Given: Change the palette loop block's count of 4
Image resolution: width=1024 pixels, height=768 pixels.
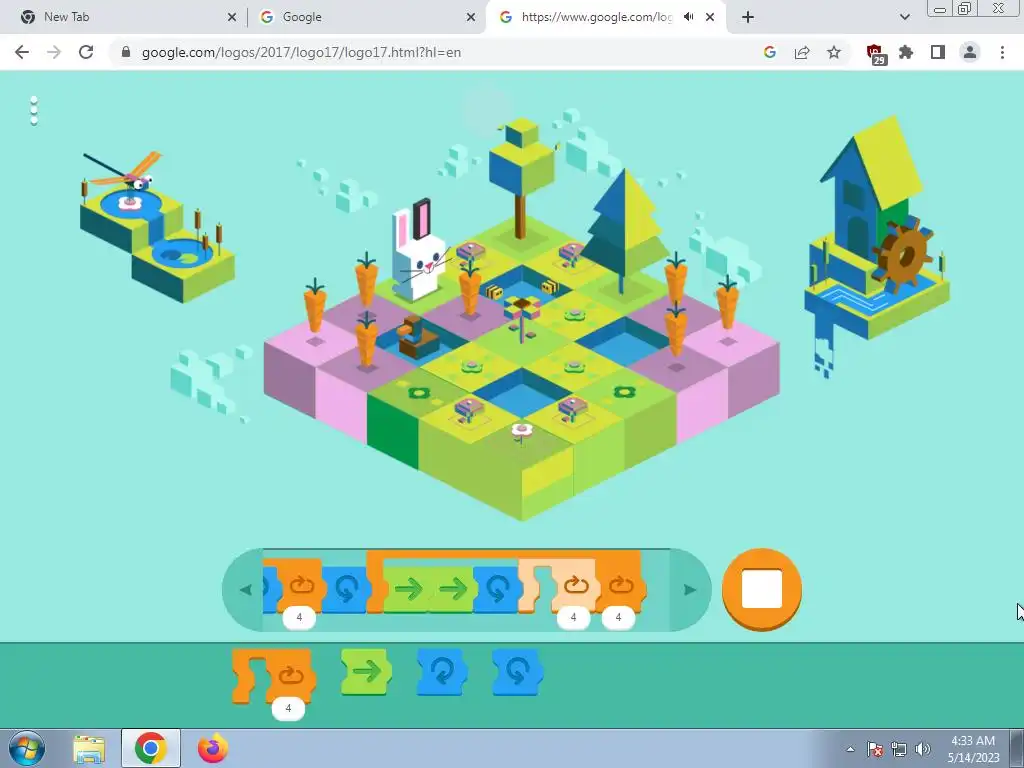Looking at the screenshot, I should click(288, 708).
